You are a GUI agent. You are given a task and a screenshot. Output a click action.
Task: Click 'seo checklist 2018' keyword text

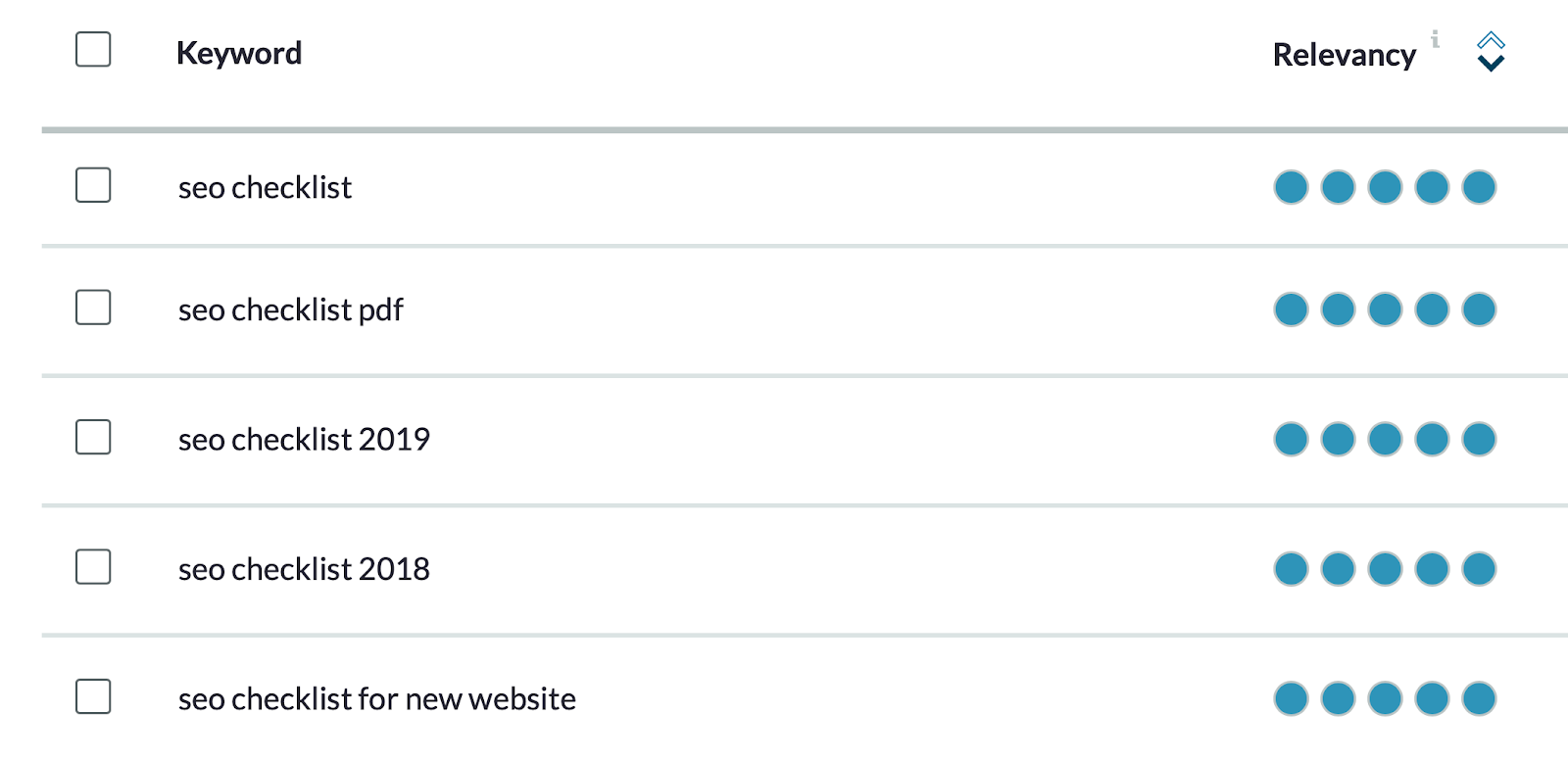click(x=304, y=569)
